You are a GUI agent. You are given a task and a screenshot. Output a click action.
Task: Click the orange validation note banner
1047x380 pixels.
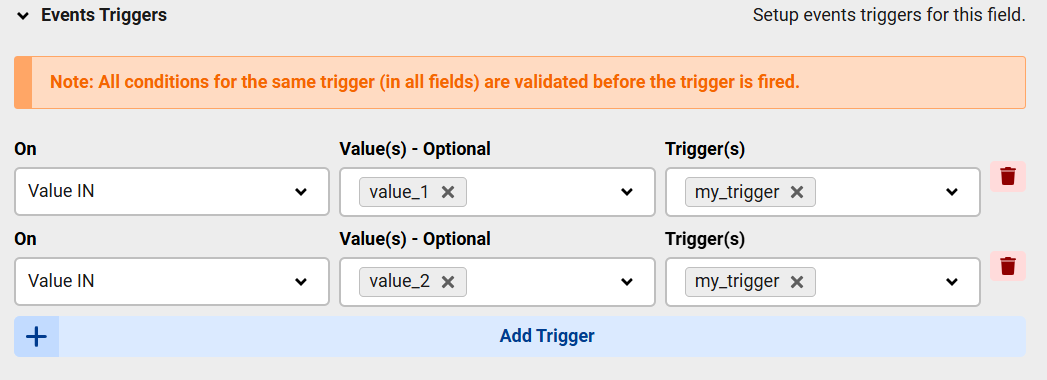click(x=520, y=83)
